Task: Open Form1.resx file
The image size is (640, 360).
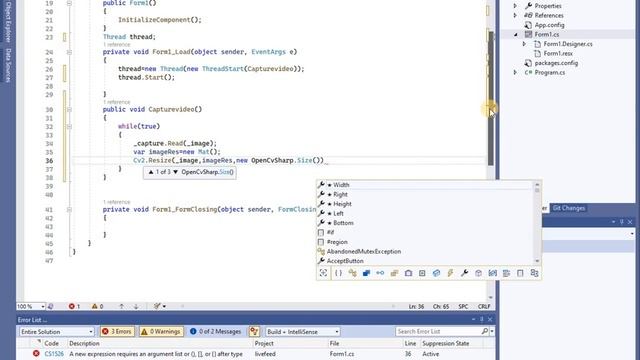Action: click(558, 53)
